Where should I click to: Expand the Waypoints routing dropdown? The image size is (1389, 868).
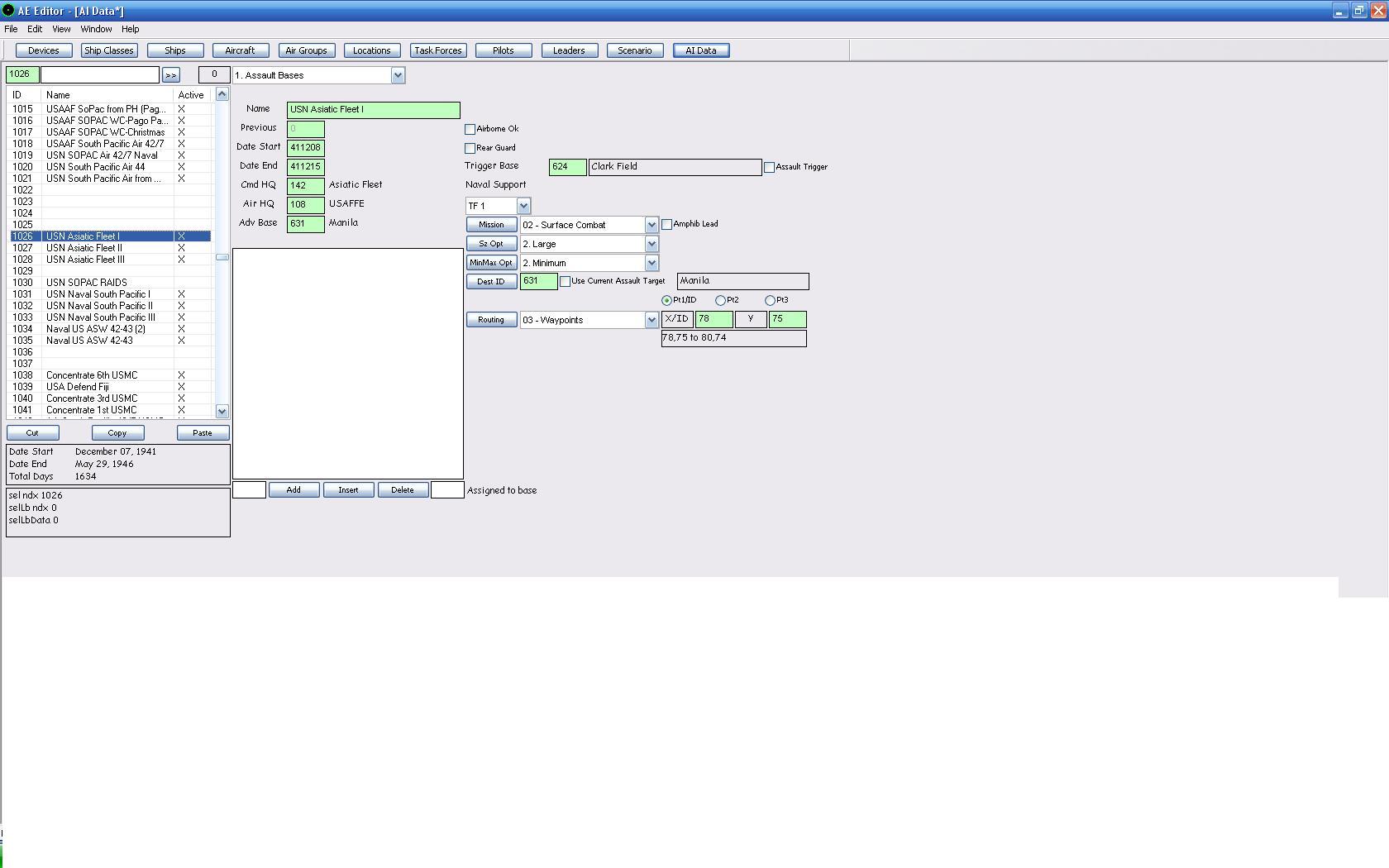coord(652,320)
